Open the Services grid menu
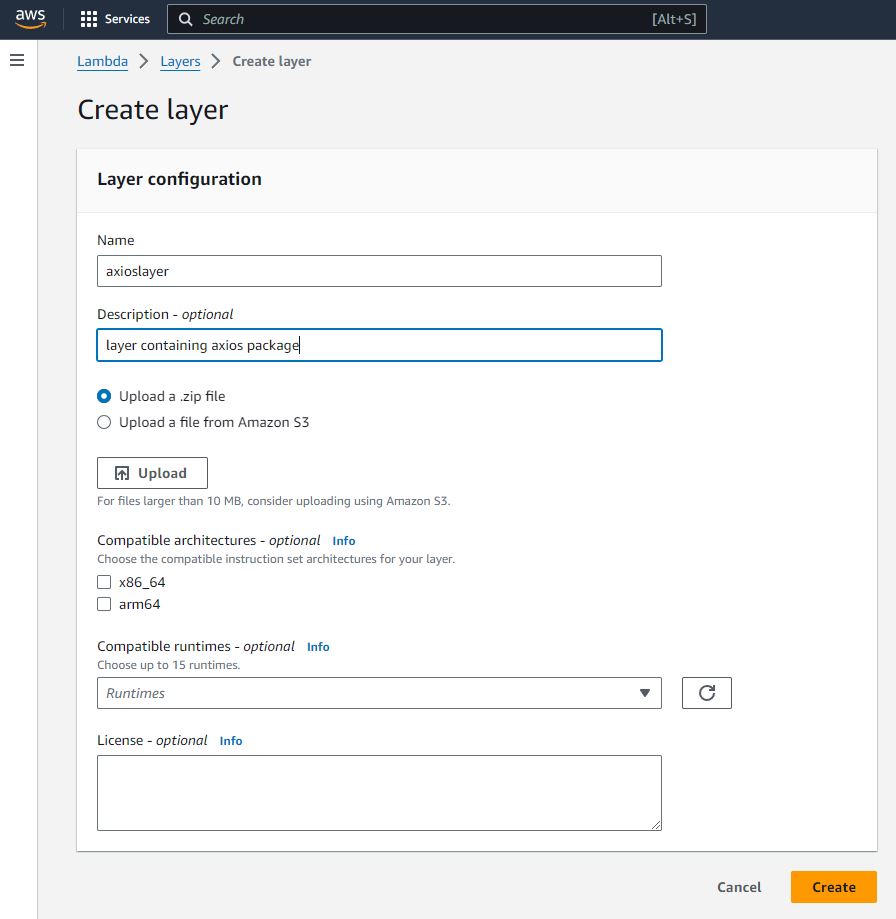Image resolution: width=896 pixels, height=919 pixels. tap(115, 19)
